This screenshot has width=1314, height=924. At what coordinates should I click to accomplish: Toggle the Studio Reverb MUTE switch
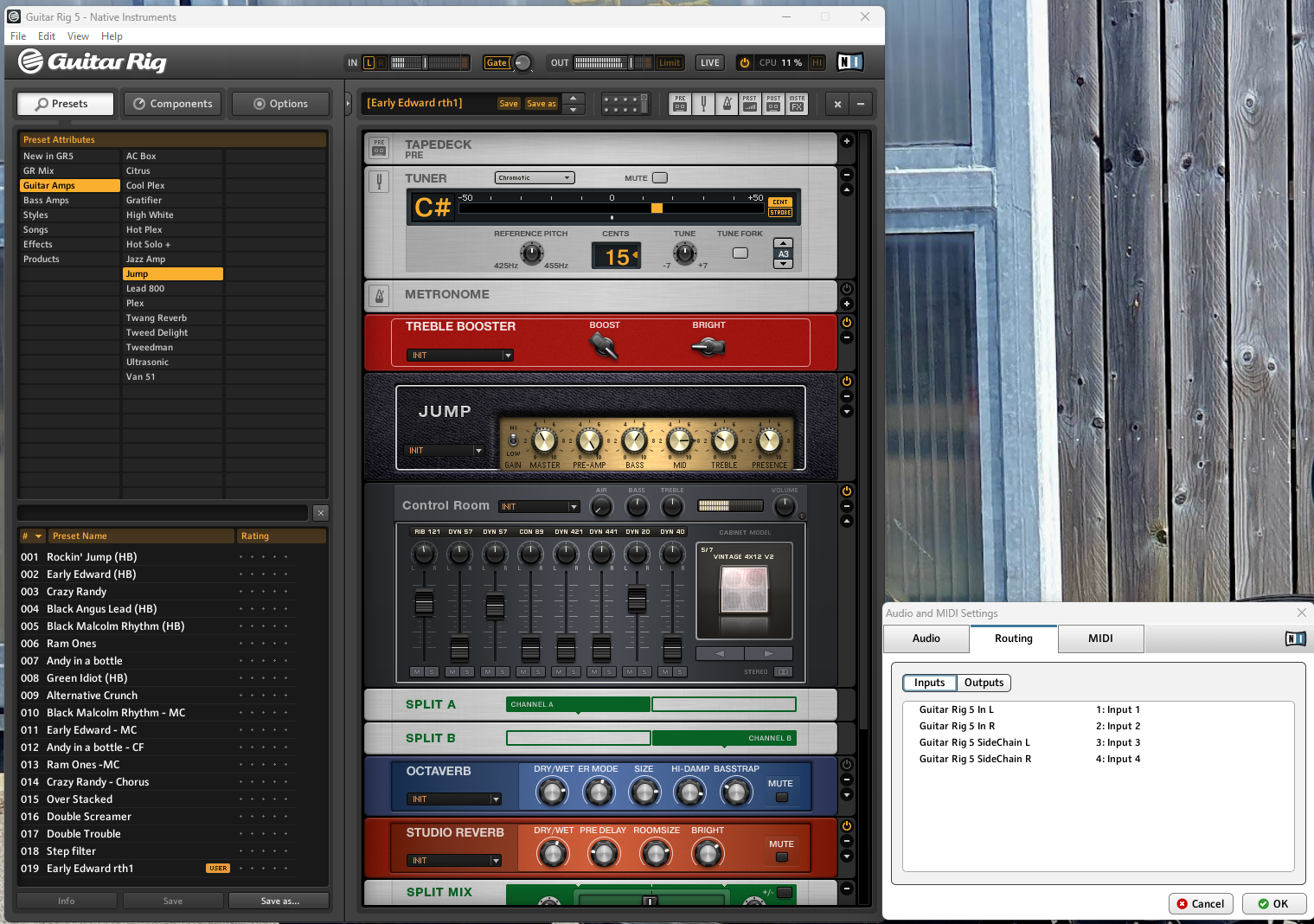pyautogui.click(x=782, y=857)
